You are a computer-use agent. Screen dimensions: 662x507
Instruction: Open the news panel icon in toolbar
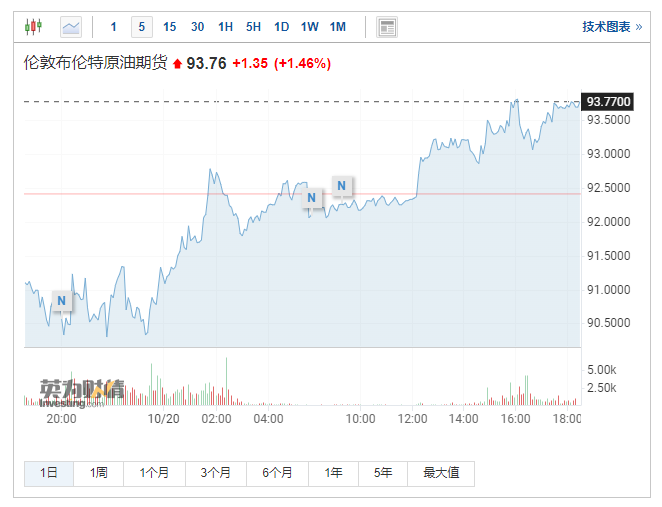coord(386,27)
